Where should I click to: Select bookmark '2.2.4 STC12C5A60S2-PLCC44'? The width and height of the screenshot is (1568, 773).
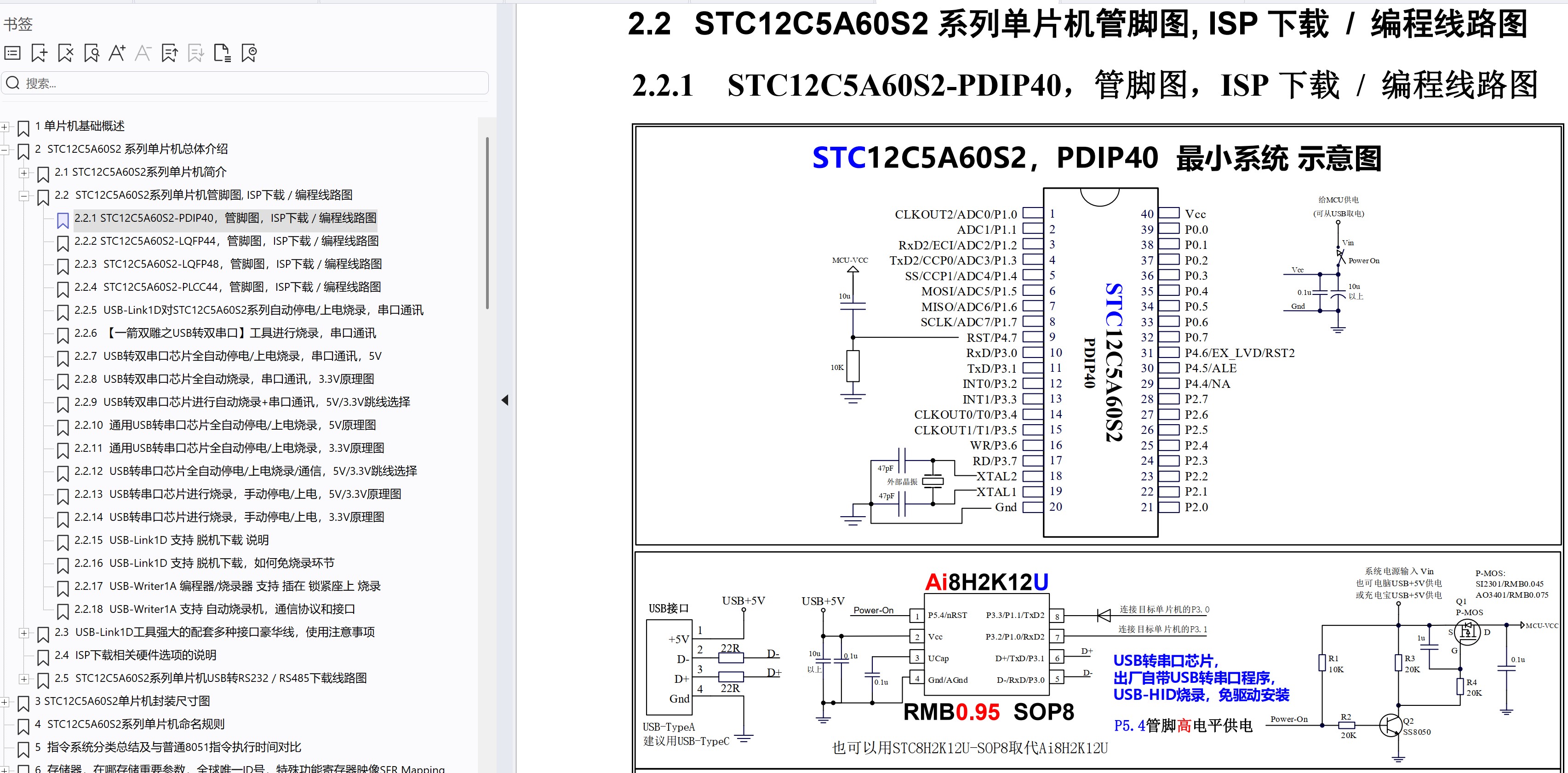click(228, 288)
